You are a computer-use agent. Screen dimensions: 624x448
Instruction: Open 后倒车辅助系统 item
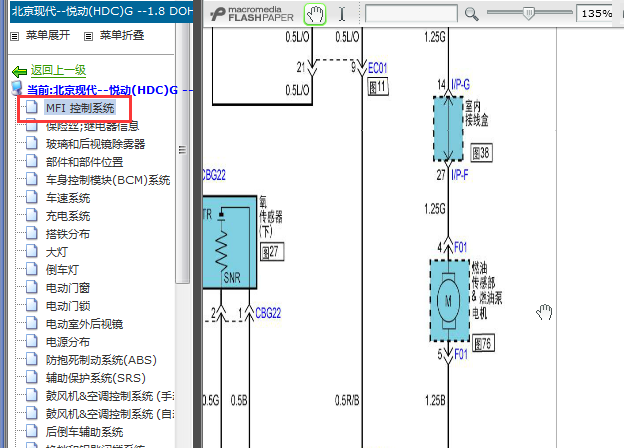(x=84, y=432)
